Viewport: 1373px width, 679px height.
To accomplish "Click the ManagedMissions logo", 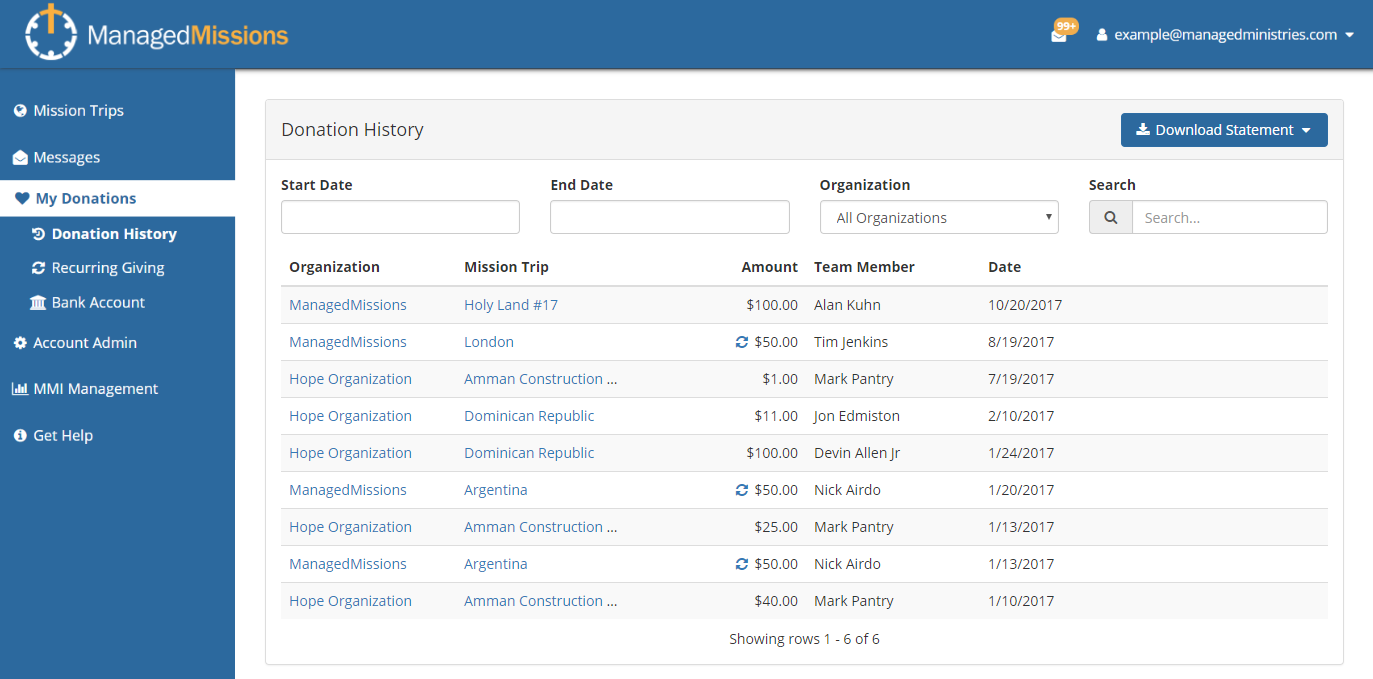I will point(157,34).
